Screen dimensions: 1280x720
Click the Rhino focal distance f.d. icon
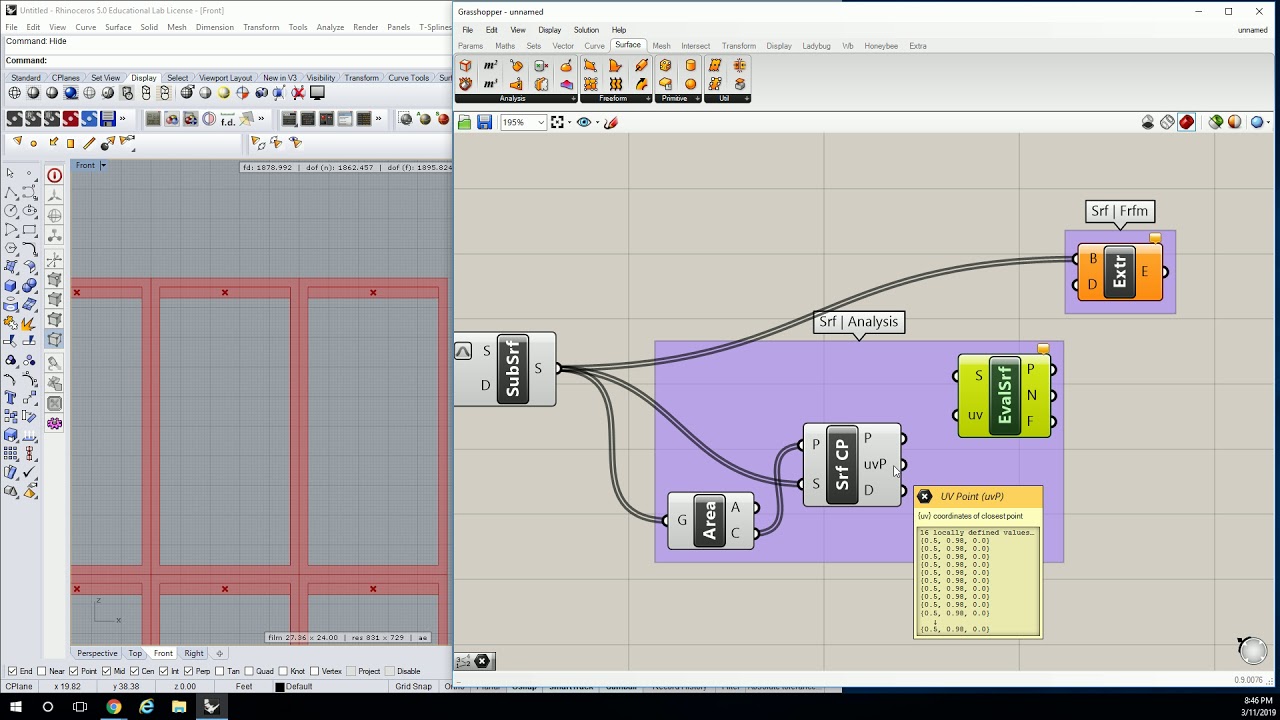228,119
